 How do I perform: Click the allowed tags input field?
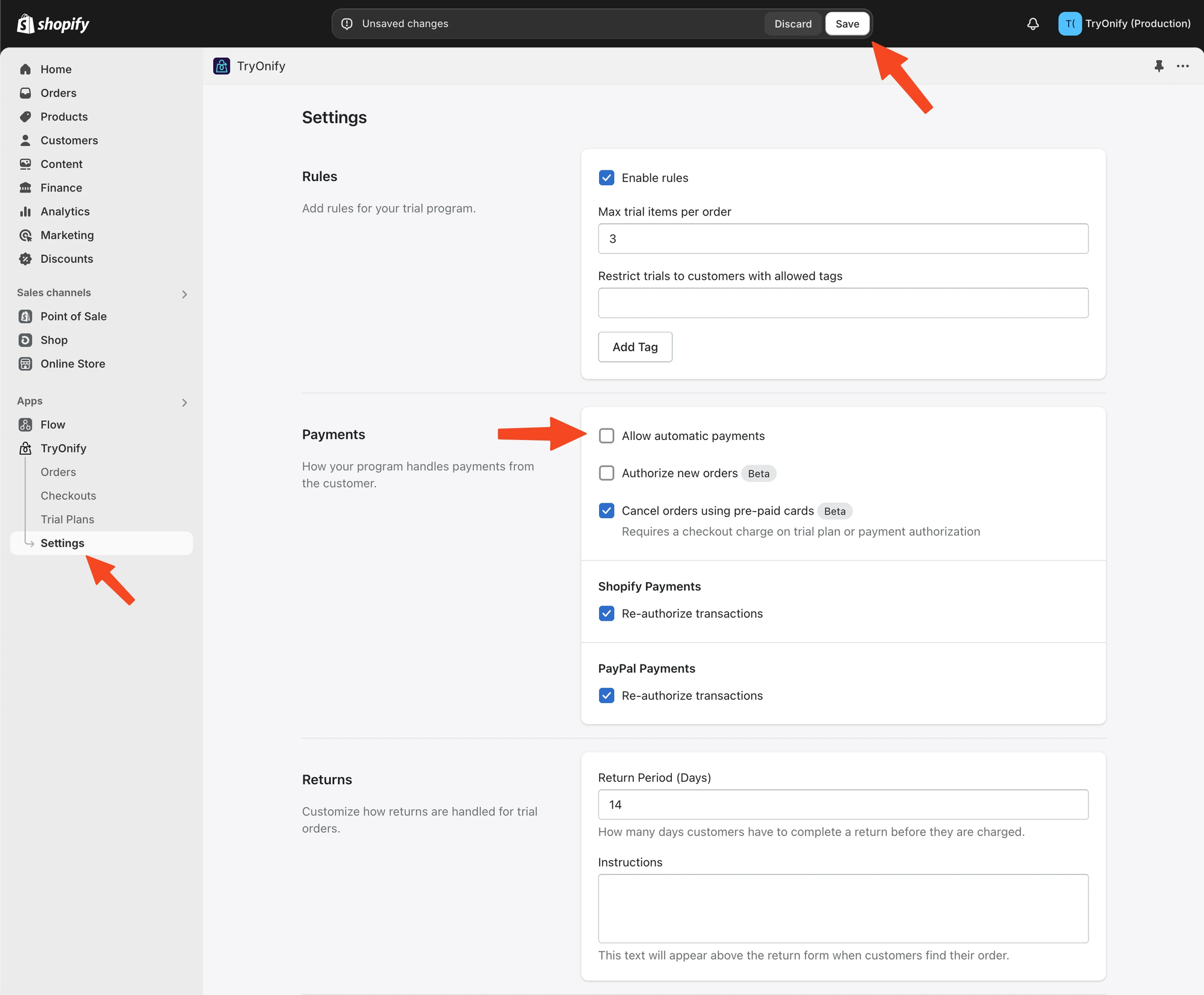point(843,303)
